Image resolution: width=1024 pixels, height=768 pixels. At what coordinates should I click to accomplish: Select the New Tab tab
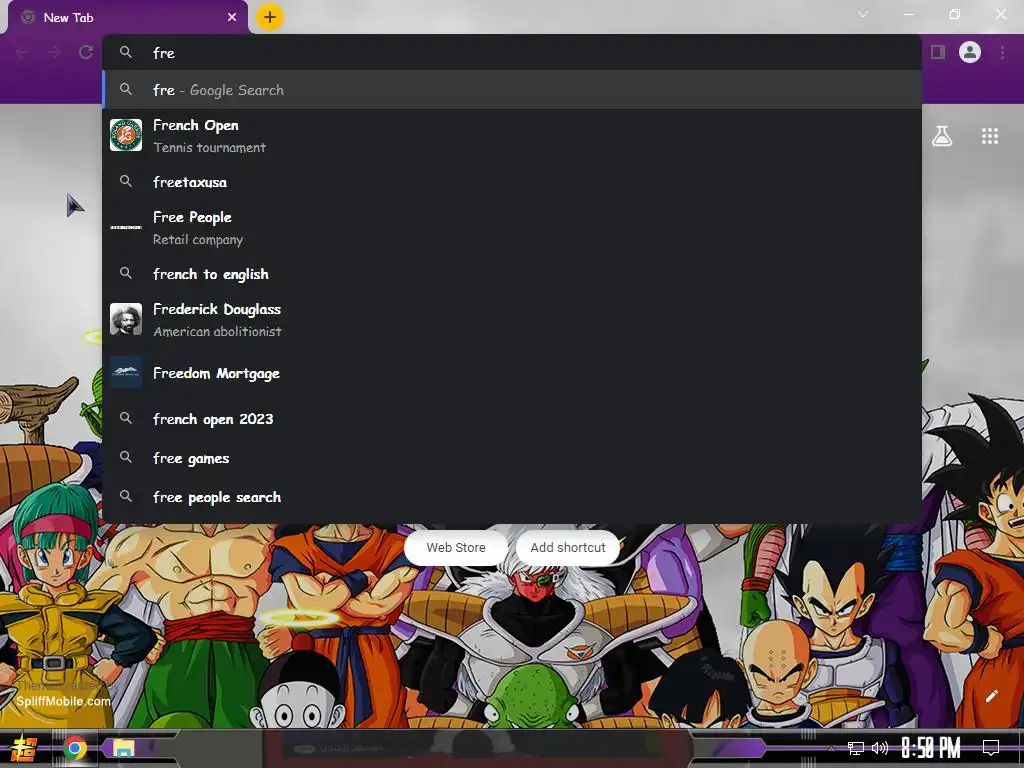(127, 18)
